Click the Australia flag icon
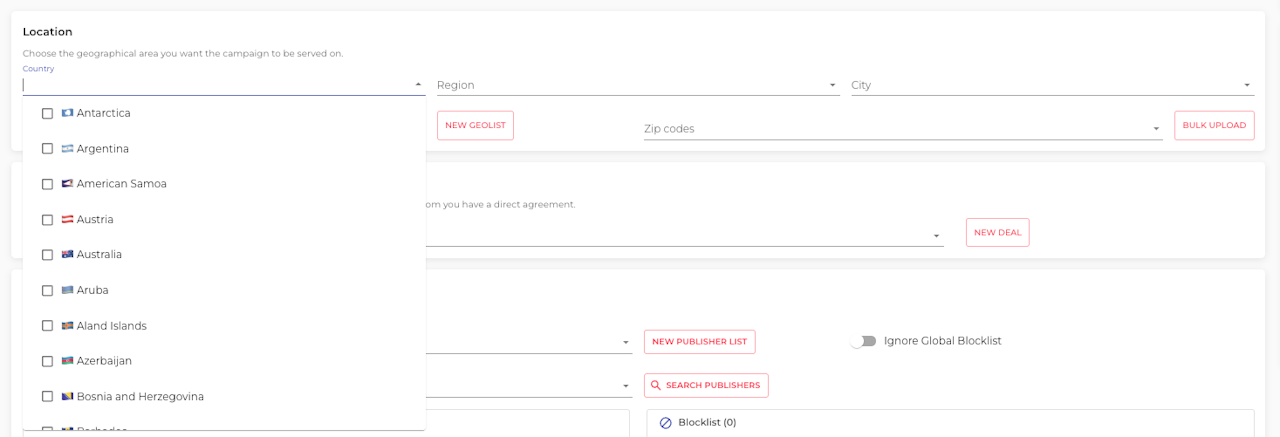1280x437 pixels. [67, 255]
